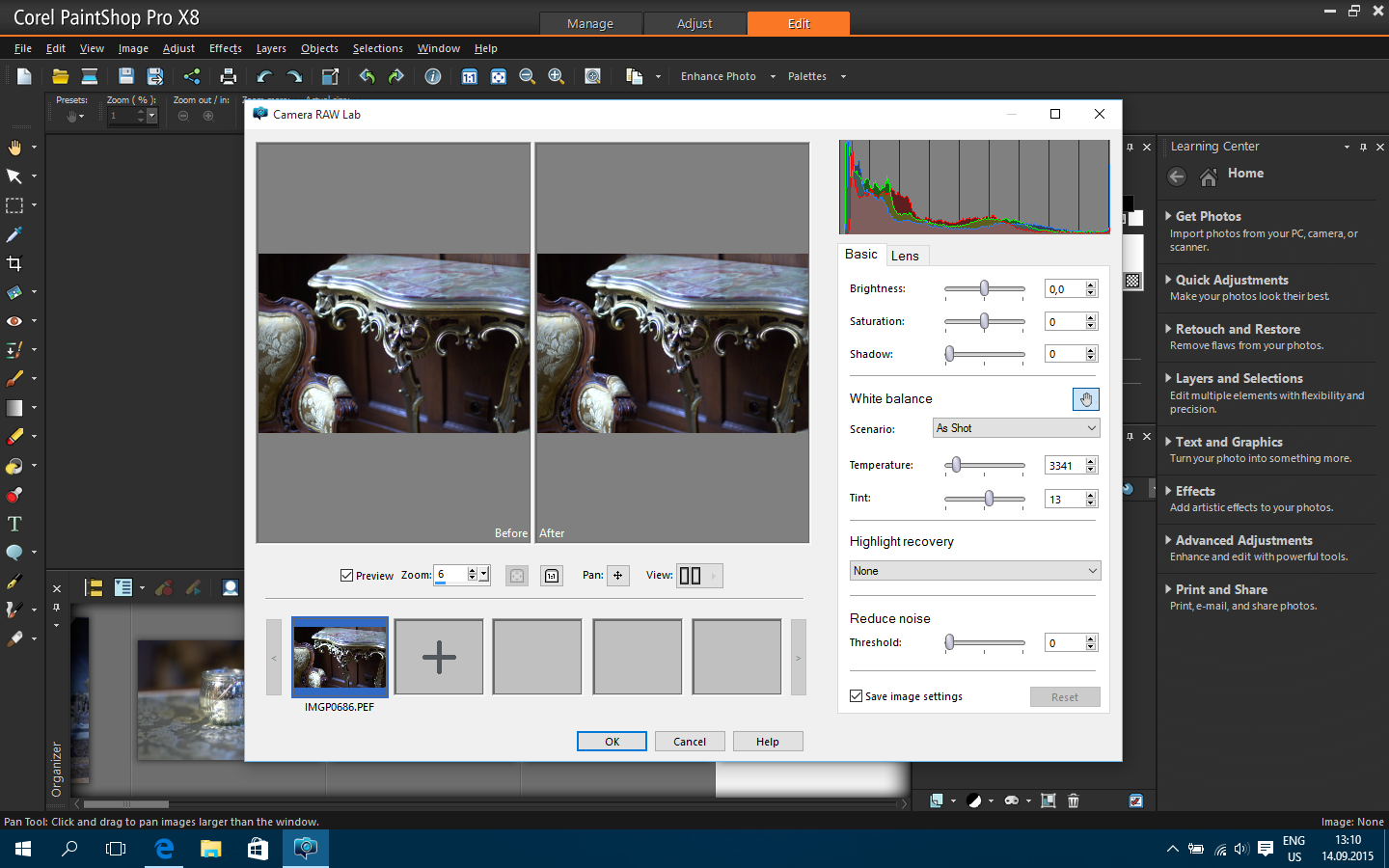Select the Crop tool in left toolbar
The width and height of the screenshot is (1389, 868).
[14, 263]
